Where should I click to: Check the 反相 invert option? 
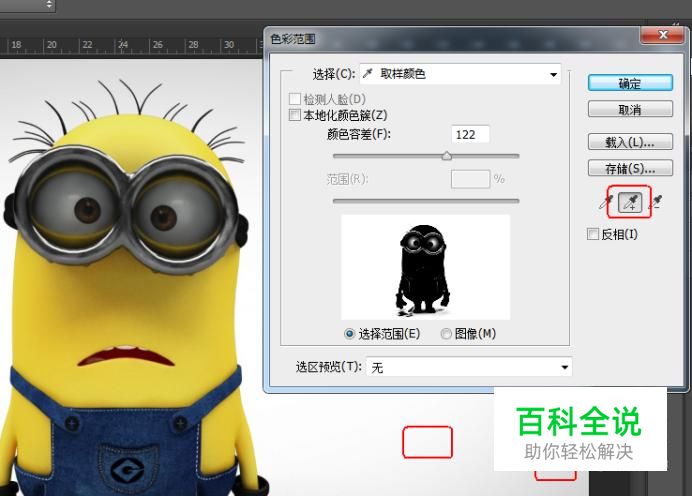coord(593,234)
